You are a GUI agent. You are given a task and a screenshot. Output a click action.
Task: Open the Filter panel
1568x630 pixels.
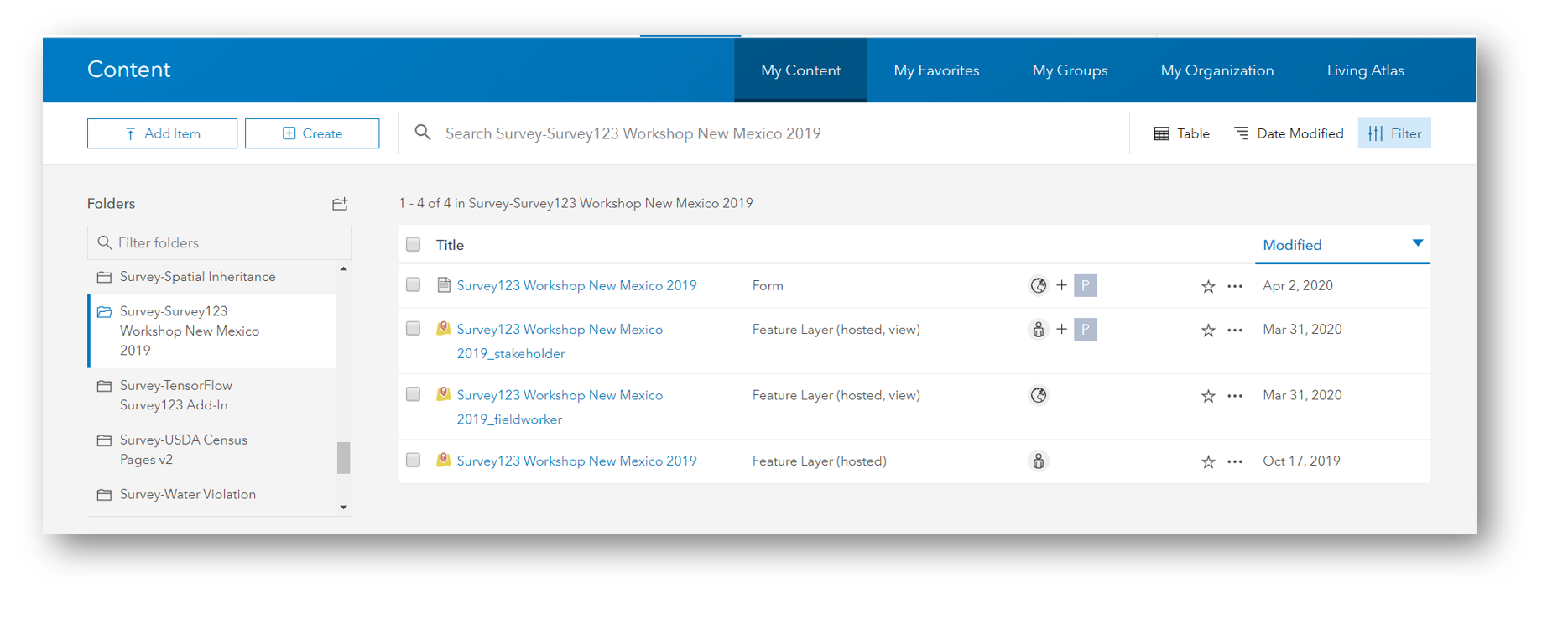(x=1394, y=133)
